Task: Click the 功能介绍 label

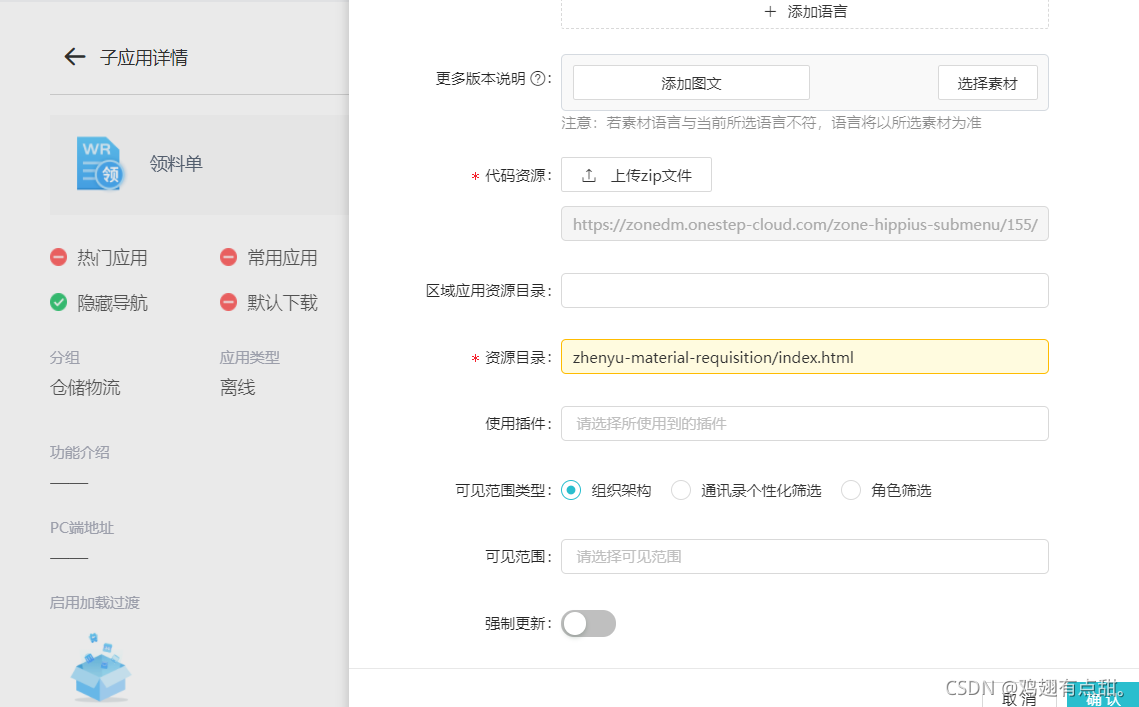Action: point(80,452)
